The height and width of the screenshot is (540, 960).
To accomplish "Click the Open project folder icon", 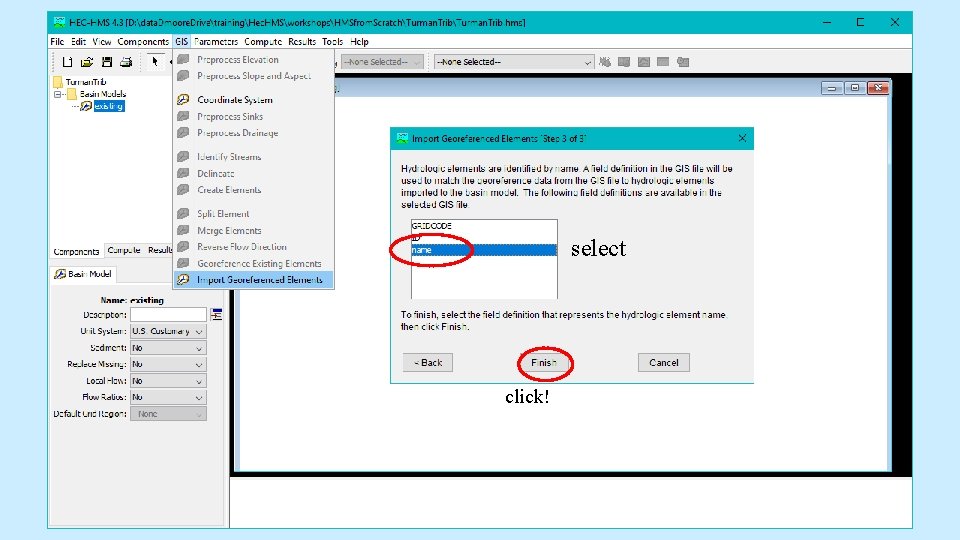I will [x=87, y=62].
